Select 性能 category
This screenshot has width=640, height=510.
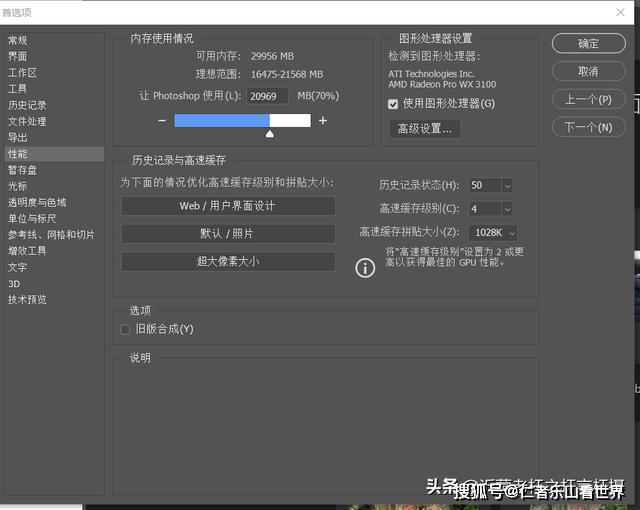[x=55, y=154]
